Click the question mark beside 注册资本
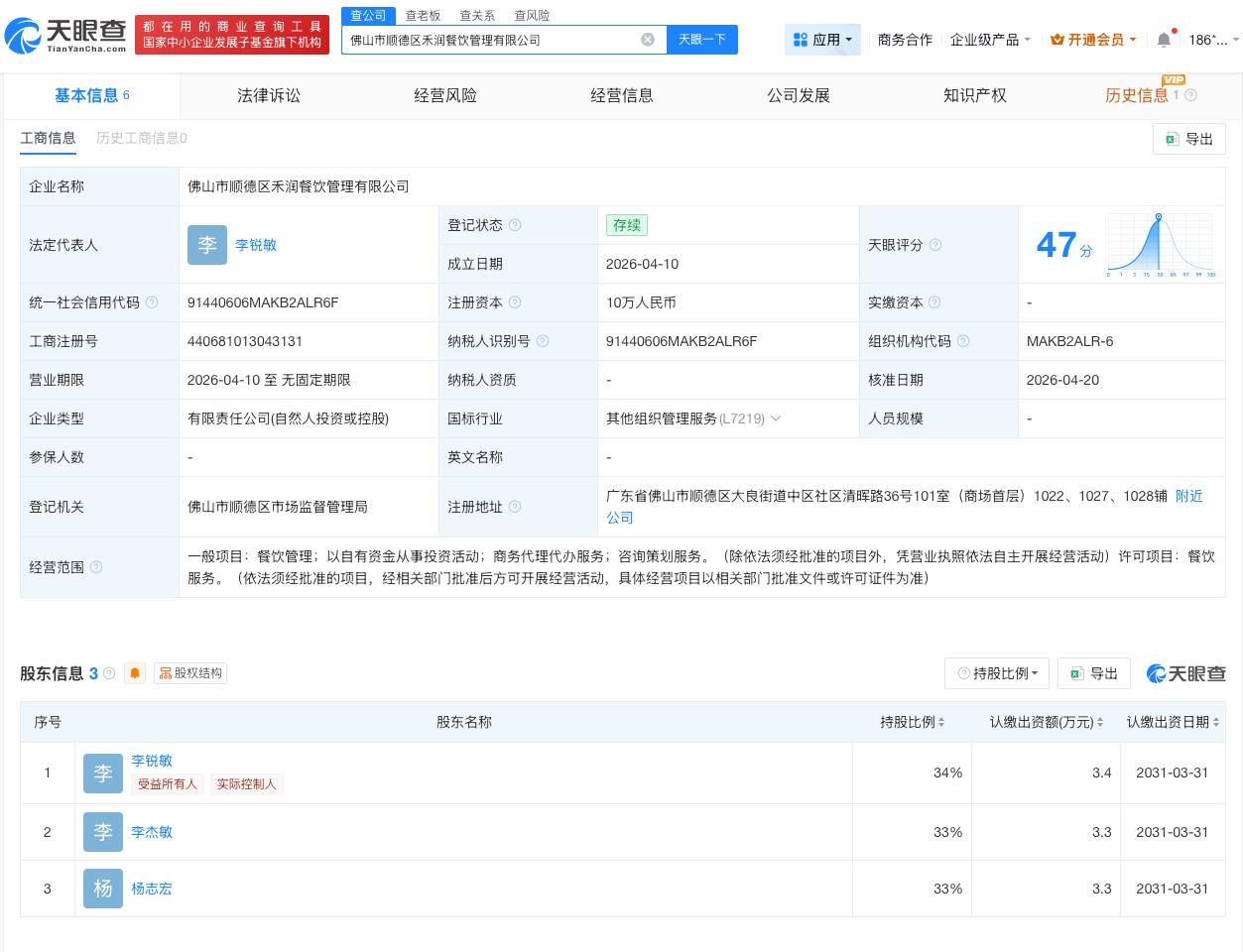Viewport: 1243px width, 952px height. pos(517,302)
